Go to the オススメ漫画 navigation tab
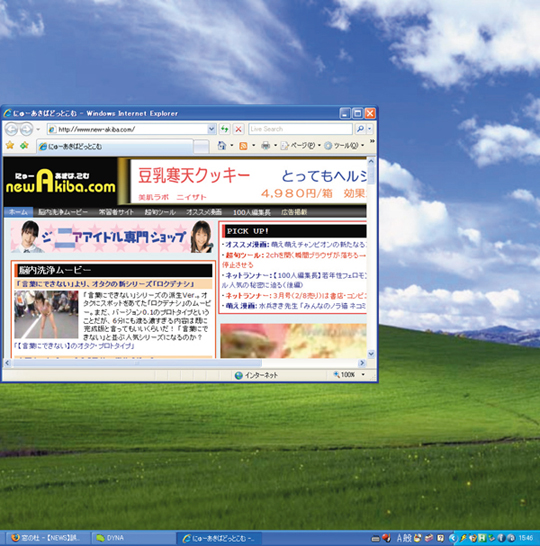The width and height of the screenshot is (540, 546). [x=204, y=212]
